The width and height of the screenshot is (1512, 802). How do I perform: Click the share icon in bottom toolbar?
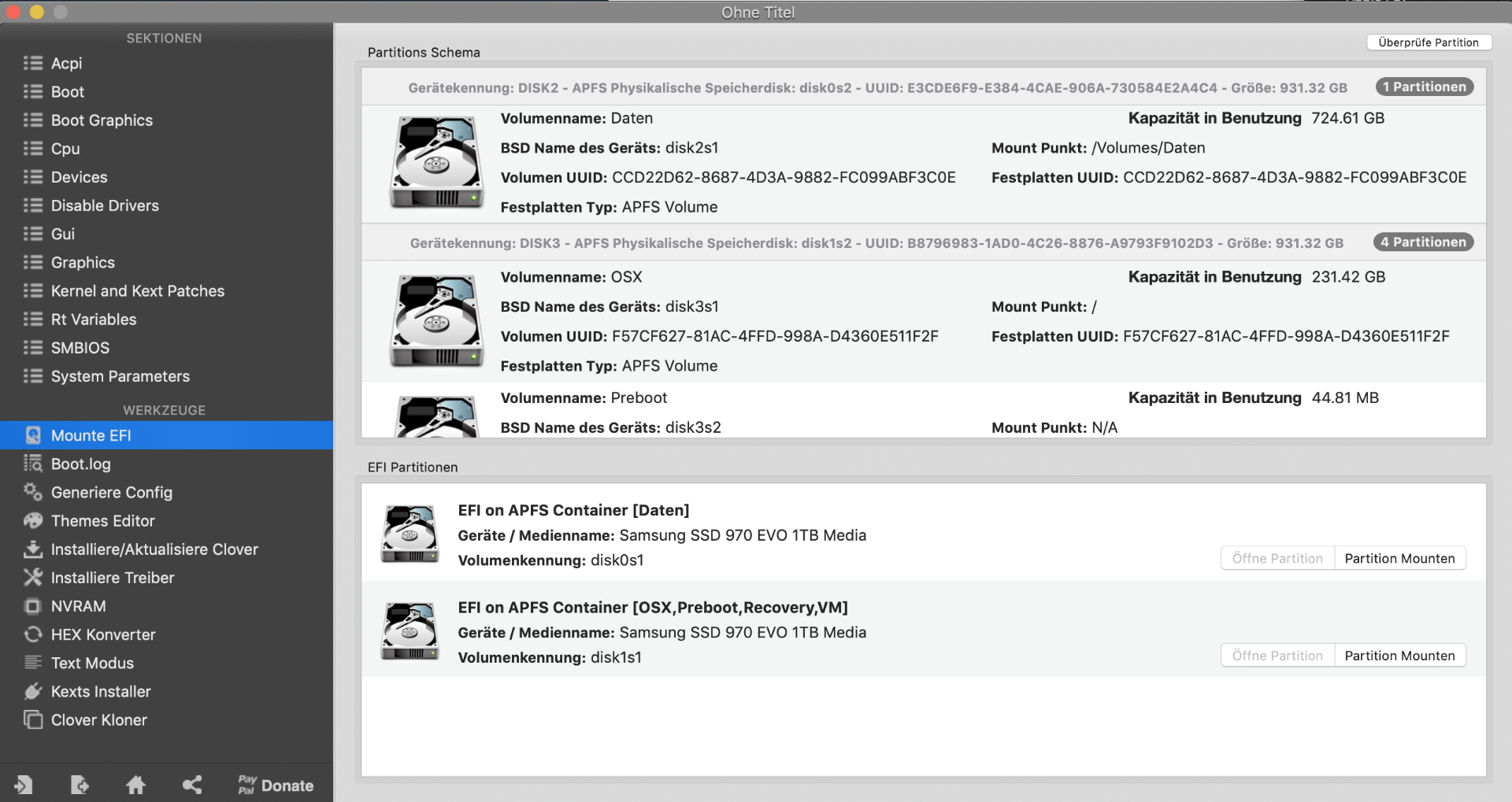click(192, 785)
